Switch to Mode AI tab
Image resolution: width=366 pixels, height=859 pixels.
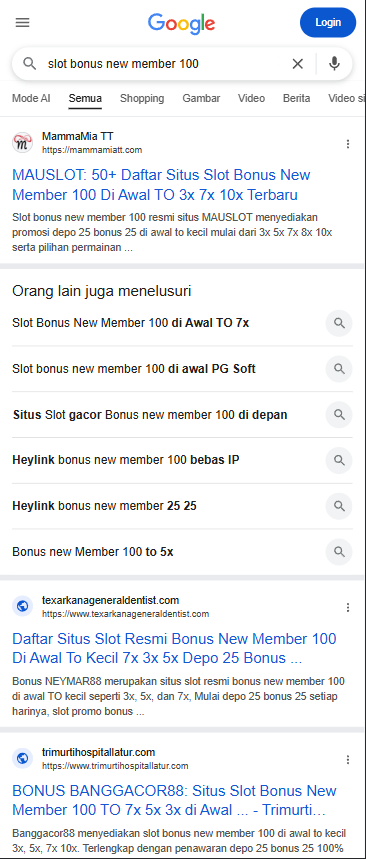click(x=31, y=99)
